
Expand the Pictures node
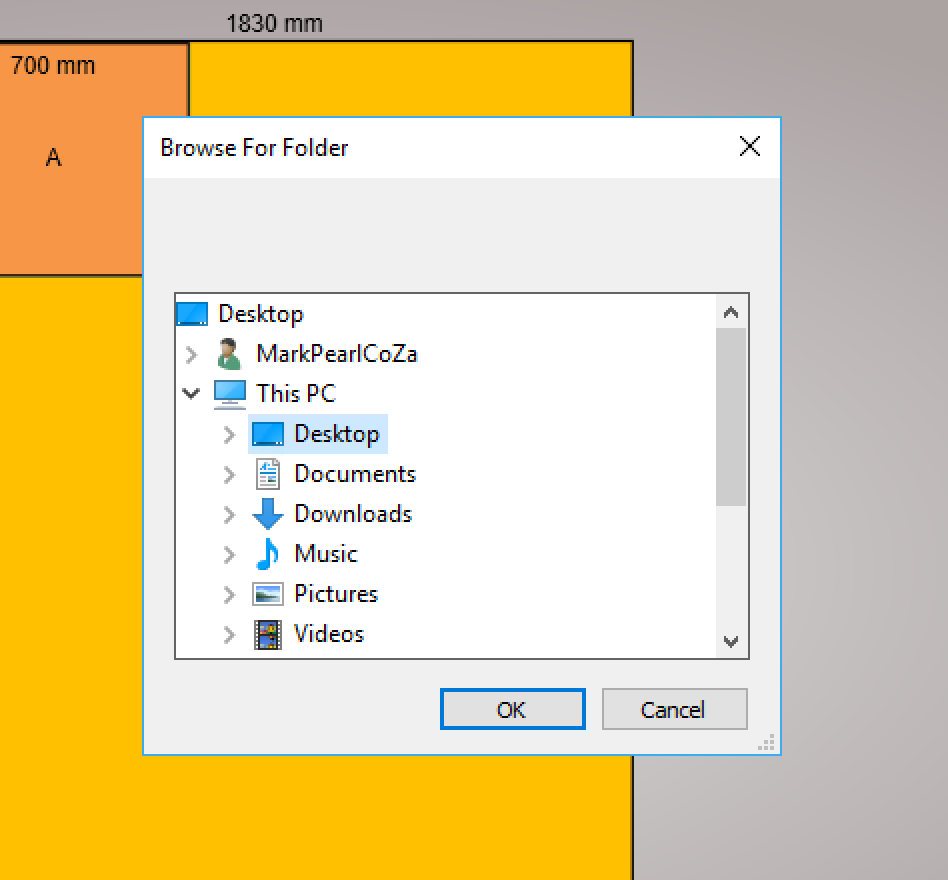tap(229, 595)
